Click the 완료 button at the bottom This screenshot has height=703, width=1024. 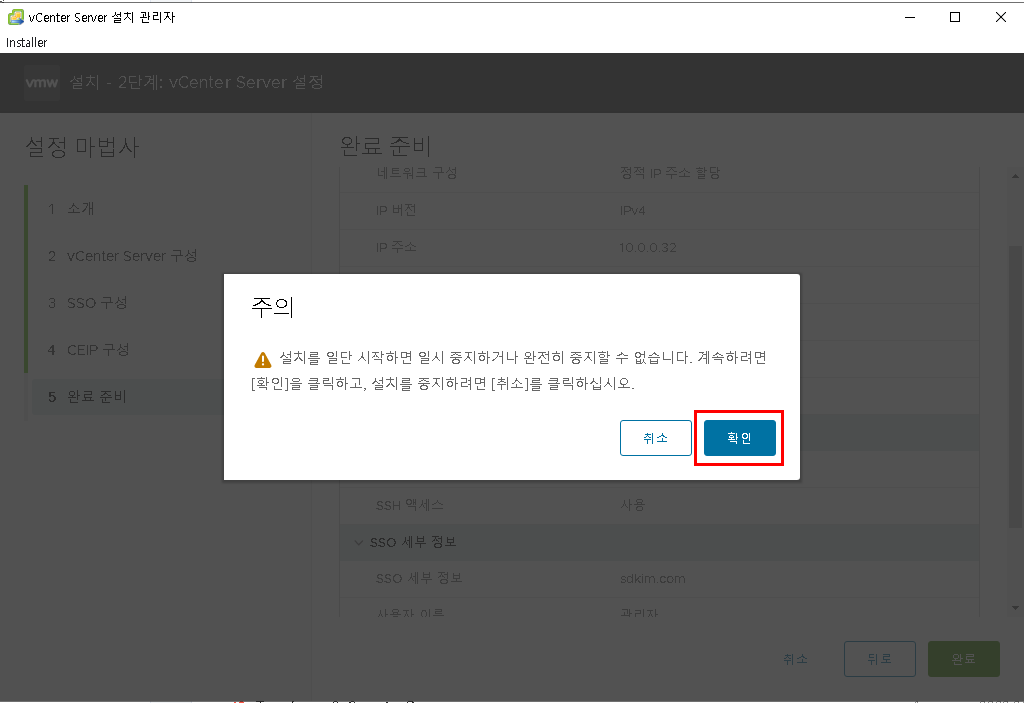click(x=963, y=659)
